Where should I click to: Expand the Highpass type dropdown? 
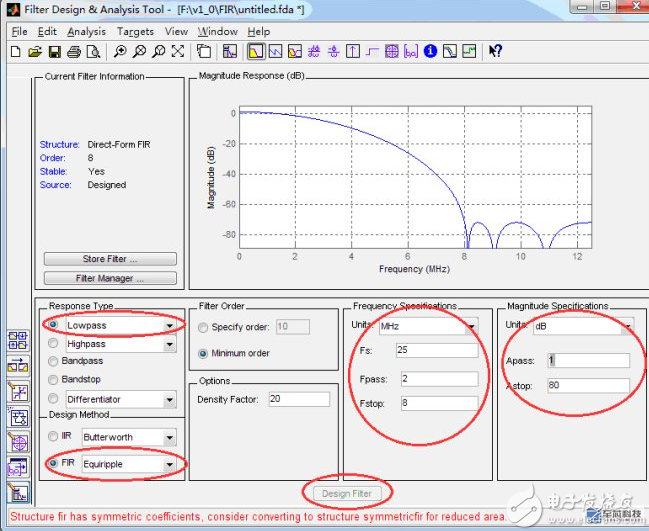tap(169, 344)
